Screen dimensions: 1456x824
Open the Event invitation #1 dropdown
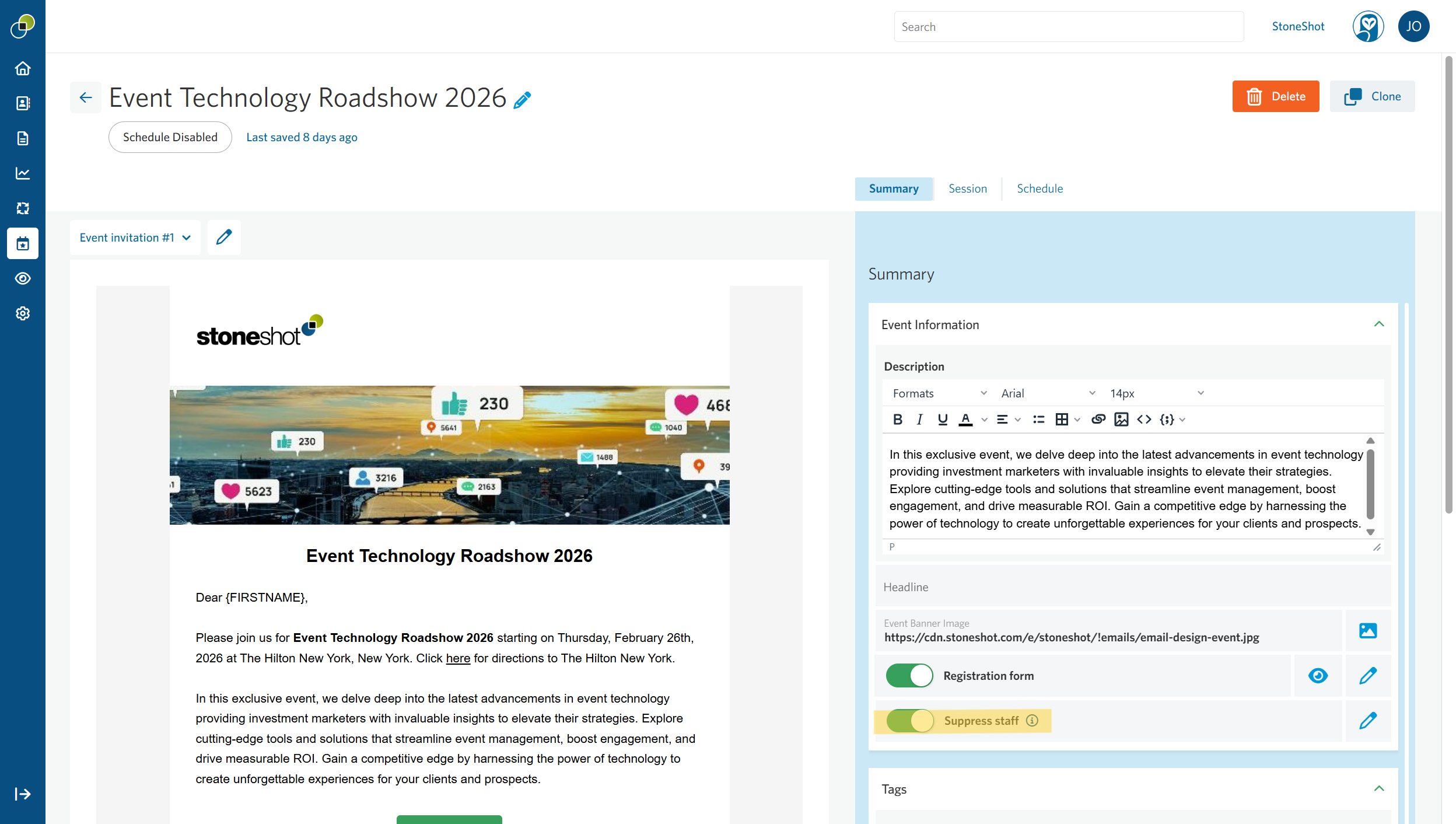pos(135,238)
